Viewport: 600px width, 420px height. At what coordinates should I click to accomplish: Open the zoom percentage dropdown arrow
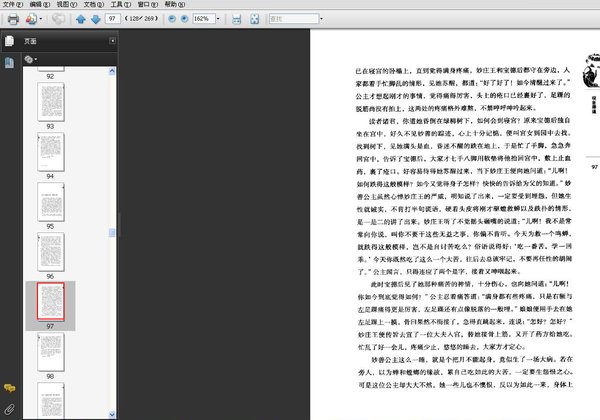220,19
